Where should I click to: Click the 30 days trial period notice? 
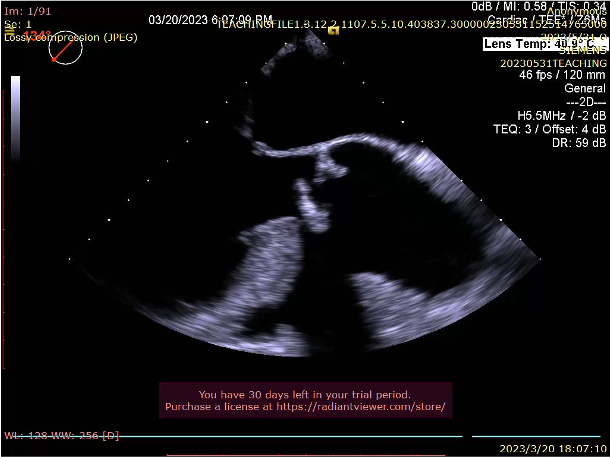pos(305,394)
